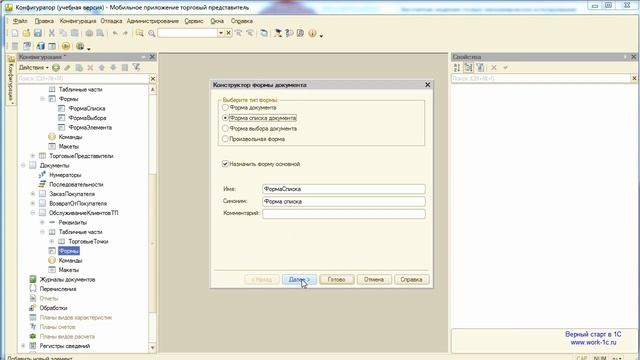This screenshot has width=640, height=360.
Task: Click the 'Далее >' button
Action: [x=299, y=280]
